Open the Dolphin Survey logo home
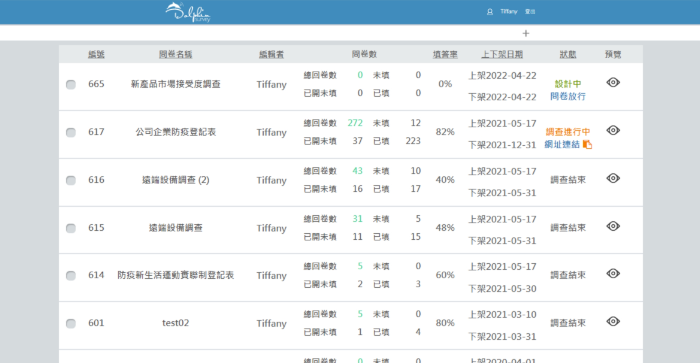The height and width of the screenshot is (363, 700). [x=188, y=12]
